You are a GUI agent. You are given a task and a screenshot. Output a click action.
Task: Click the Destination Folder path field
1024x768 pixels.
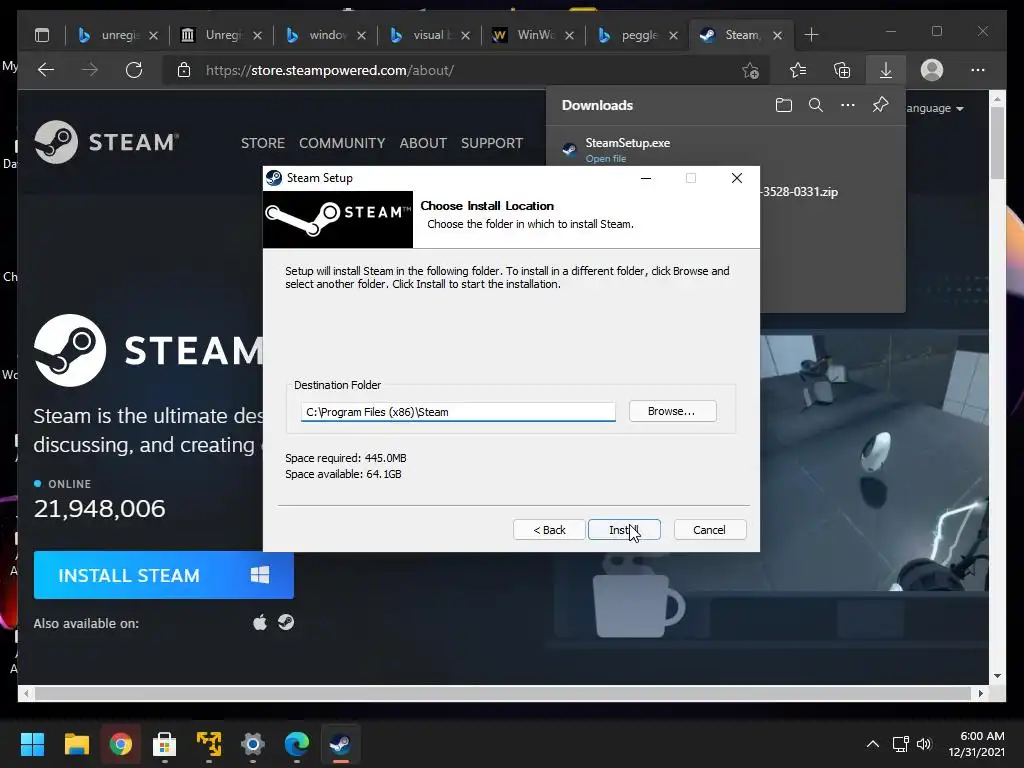click(x=458, y=412)
